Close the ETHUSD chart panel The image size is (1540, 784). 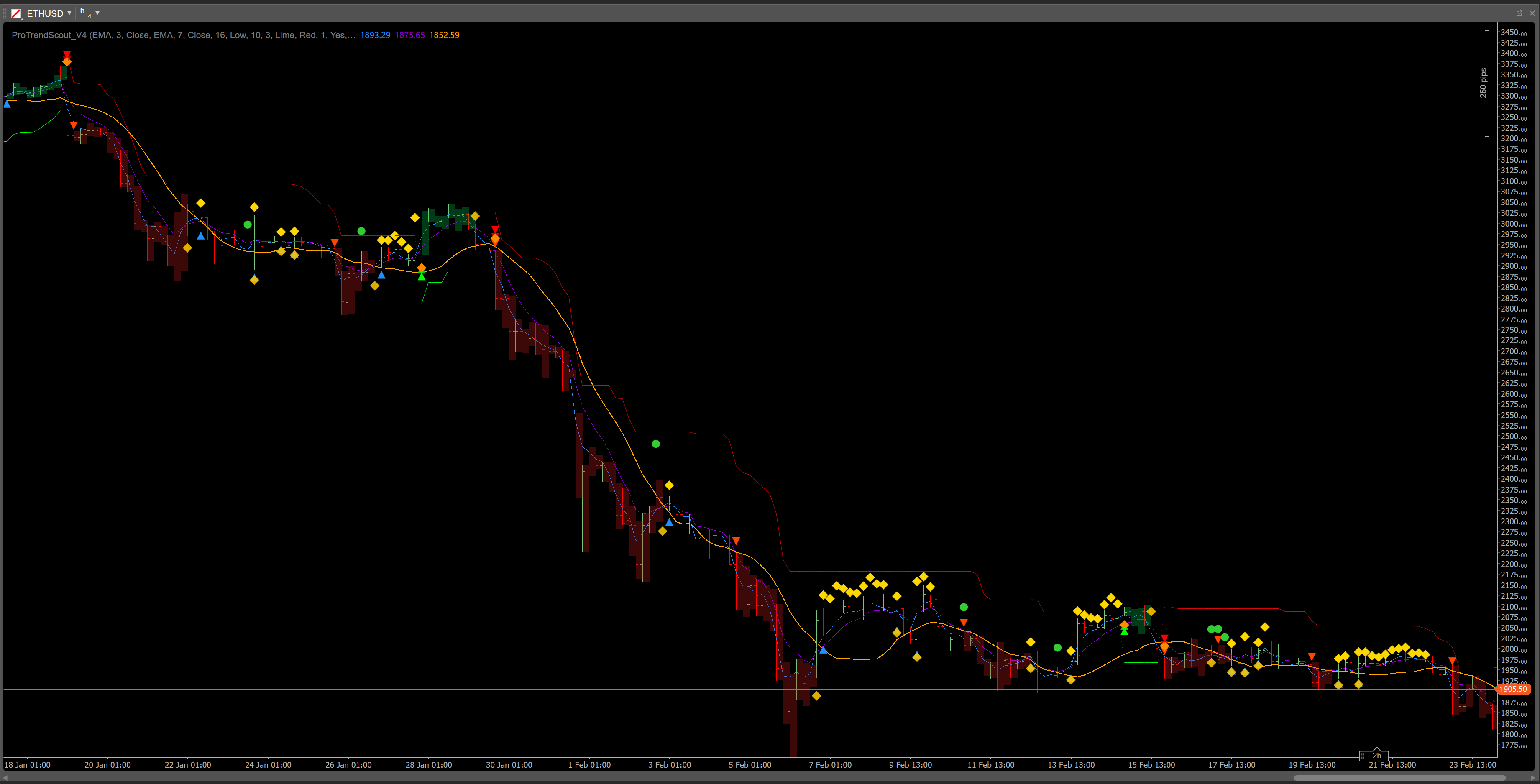1532,13
